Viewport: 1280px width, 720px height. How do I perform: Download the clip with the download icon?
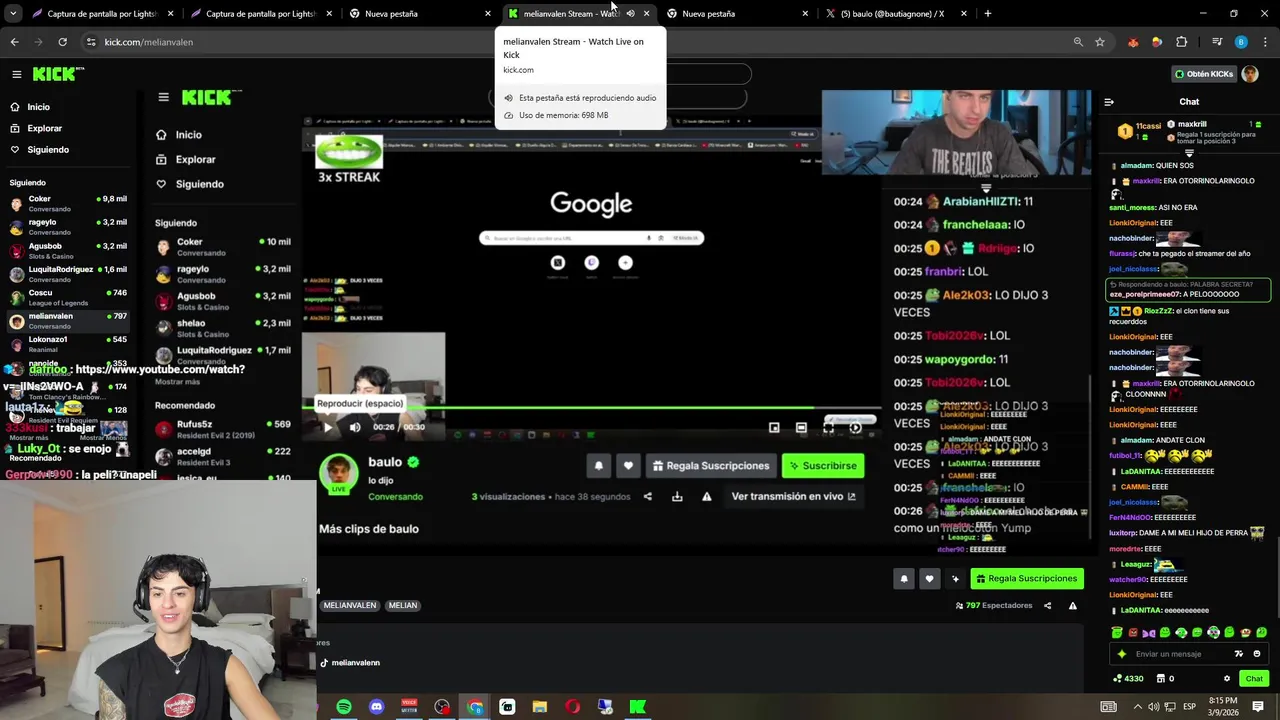click(x=677, y=496)
